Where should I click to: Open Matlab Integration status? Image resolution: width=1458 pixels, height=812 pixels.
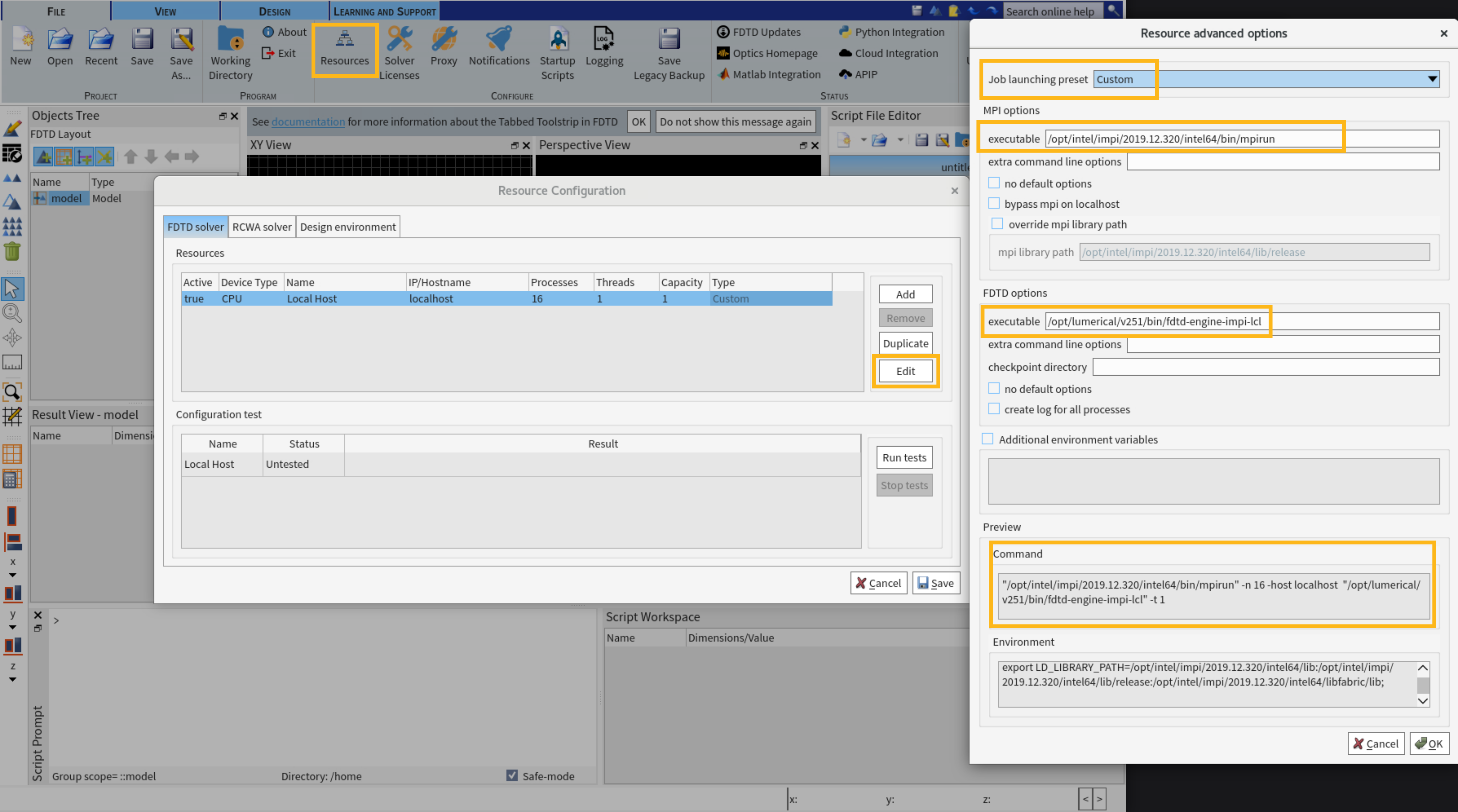point(769,74)
